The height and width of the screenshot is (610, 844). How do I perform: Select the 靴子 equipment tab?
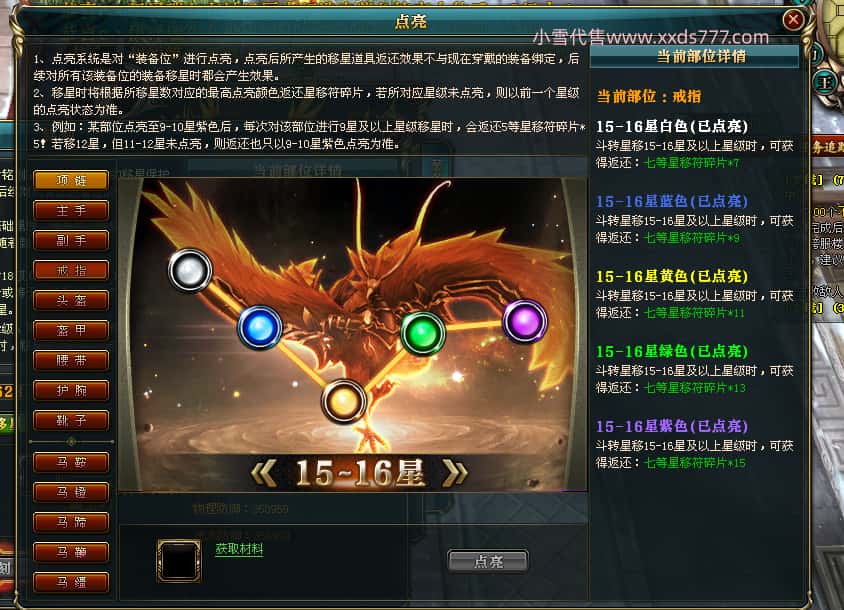pos(71,420)
